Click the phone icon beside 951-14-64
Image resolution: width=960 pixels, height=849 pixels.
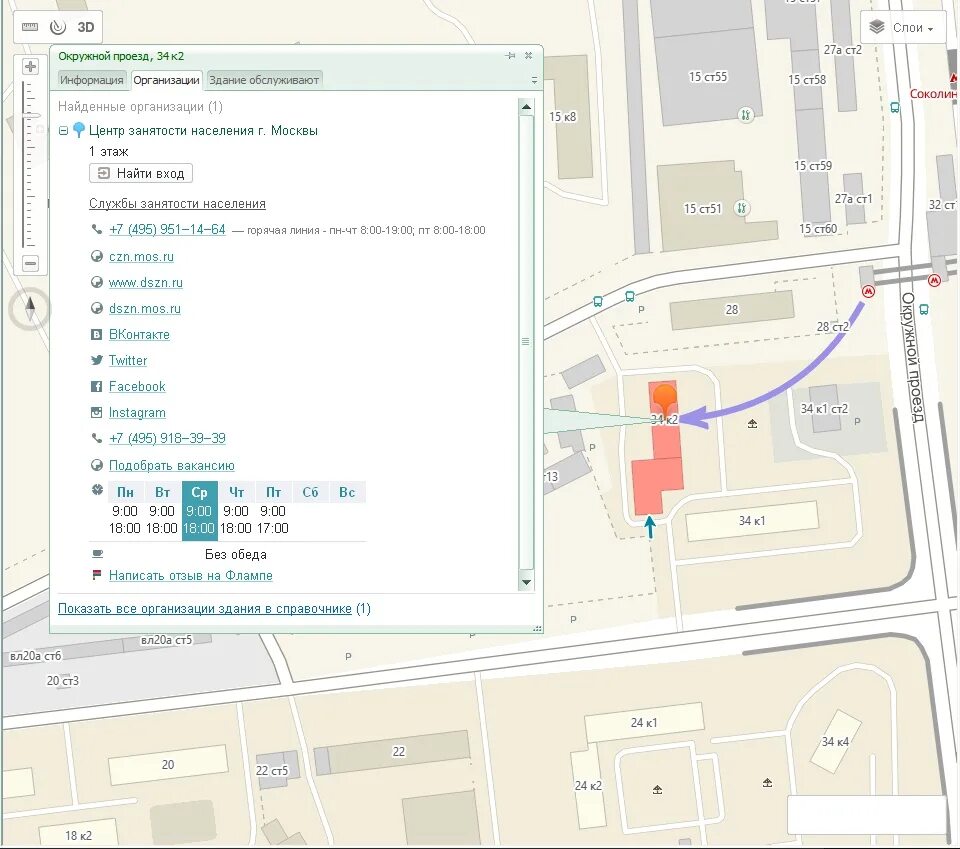[x=96, y=230]
